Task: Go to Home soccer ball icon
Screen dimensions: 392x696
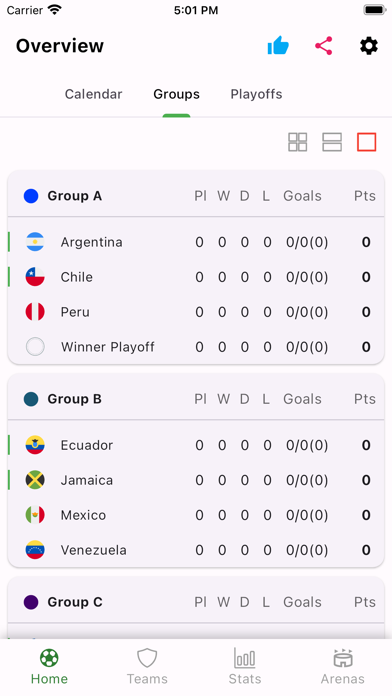Action: pyautogui.click(x=49, y=658)
